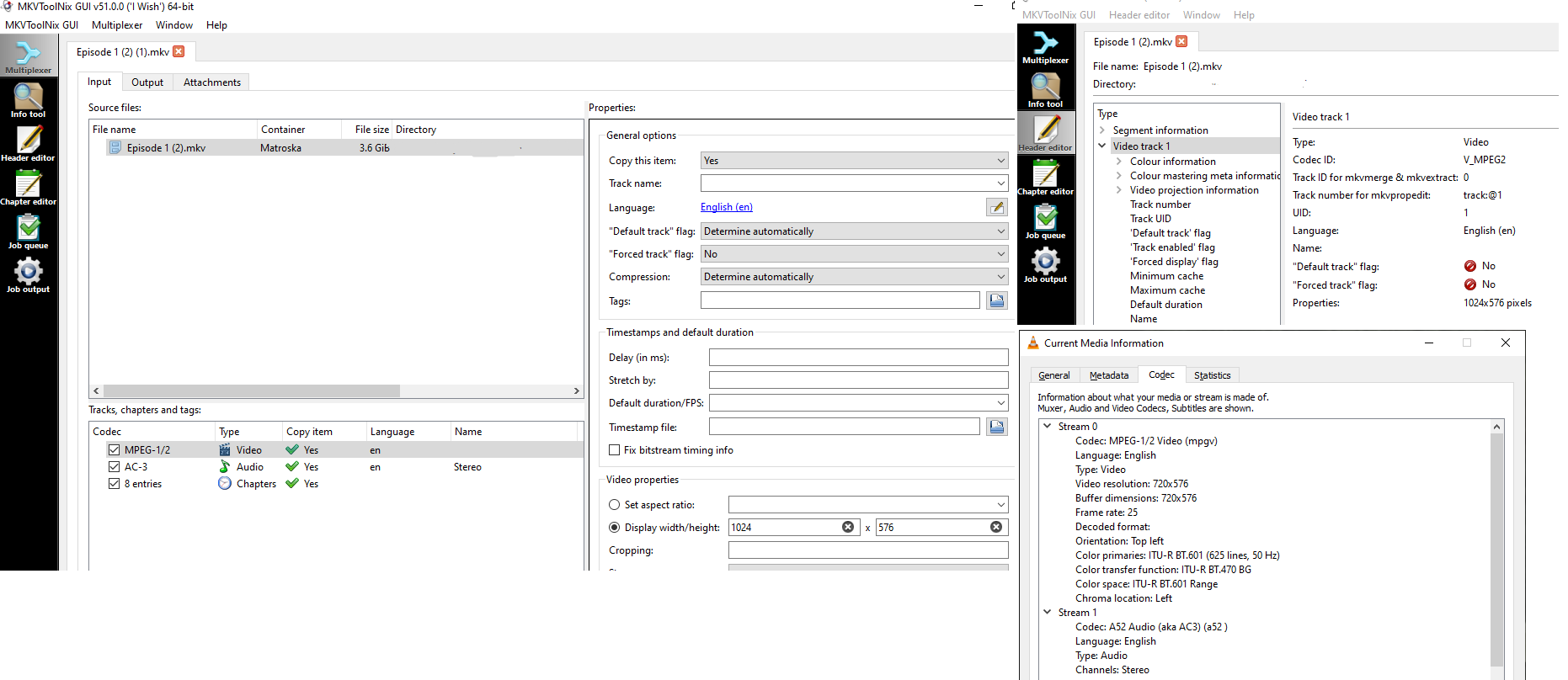
Task: Open Header editor menu in right window
Action: 1139,15
